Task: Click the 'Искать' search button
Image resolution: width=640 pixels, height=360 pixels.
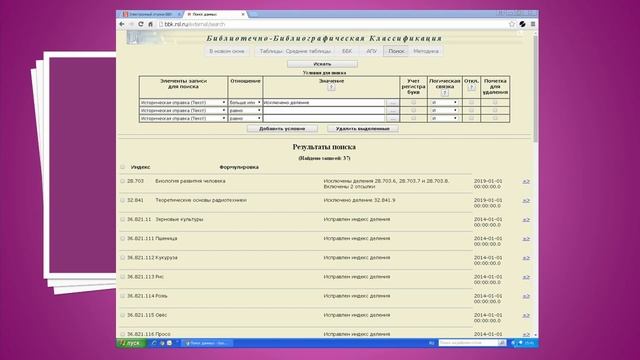Action: 322,64
